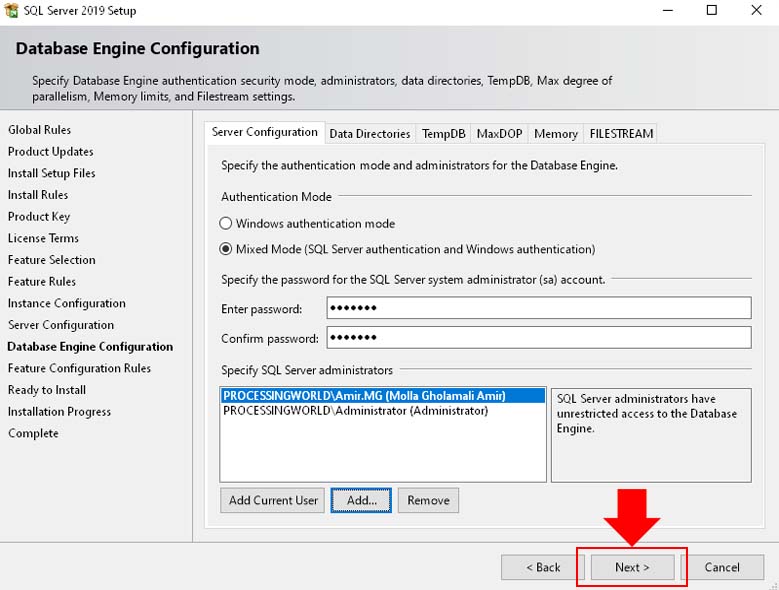The image size is (779, 590).
Task: Click Product Key step in sidebar
Action: tap(39, 217)
